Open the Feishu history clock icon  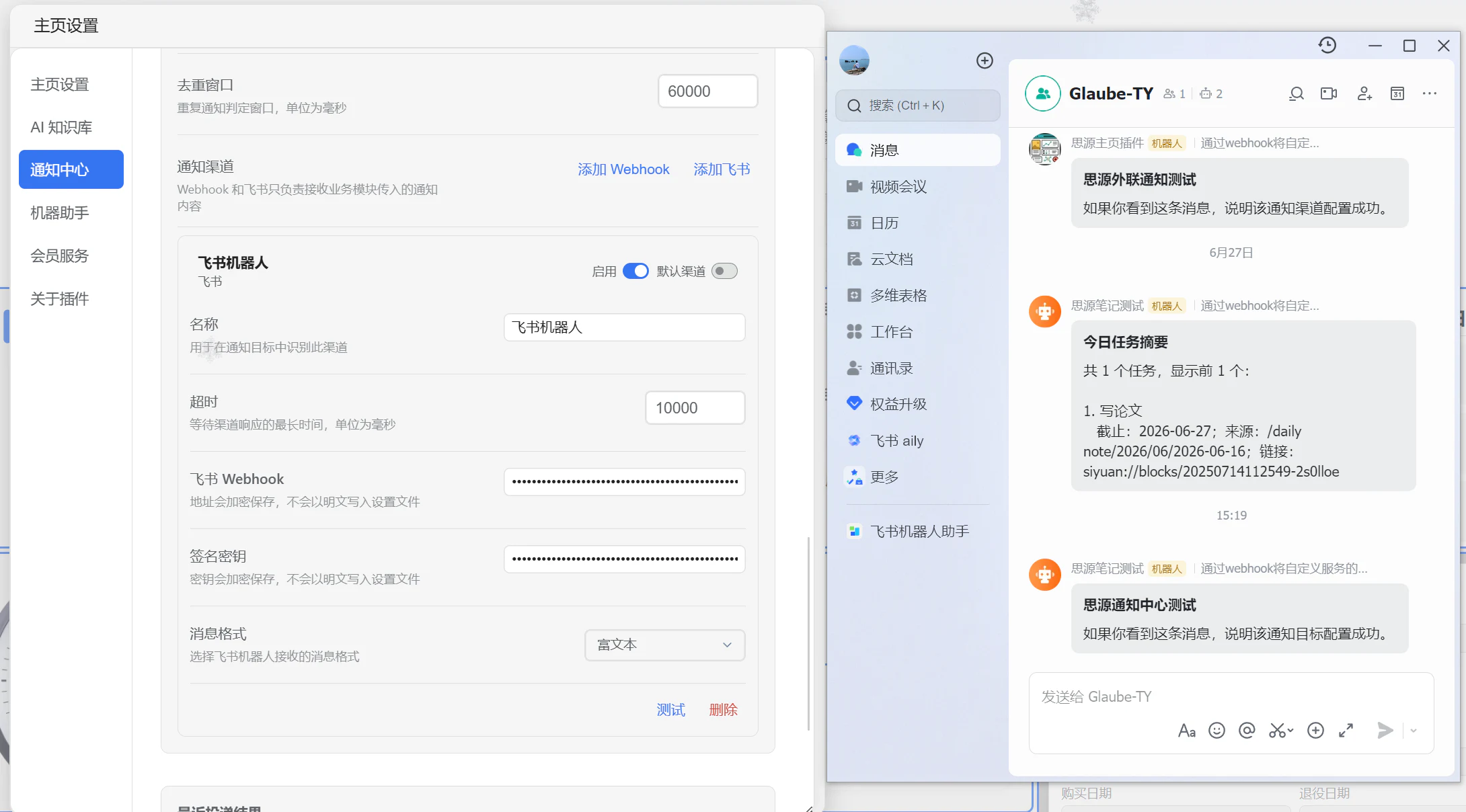1327,45
